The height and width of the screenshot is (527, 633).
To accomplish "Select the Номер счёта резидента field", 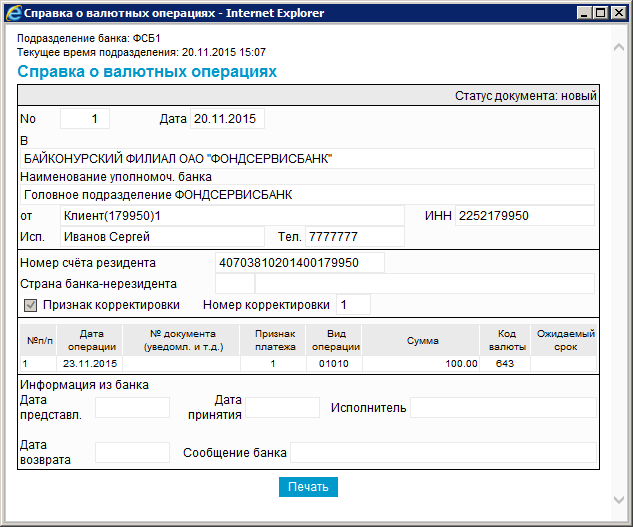I will click(x=299, y=263).
